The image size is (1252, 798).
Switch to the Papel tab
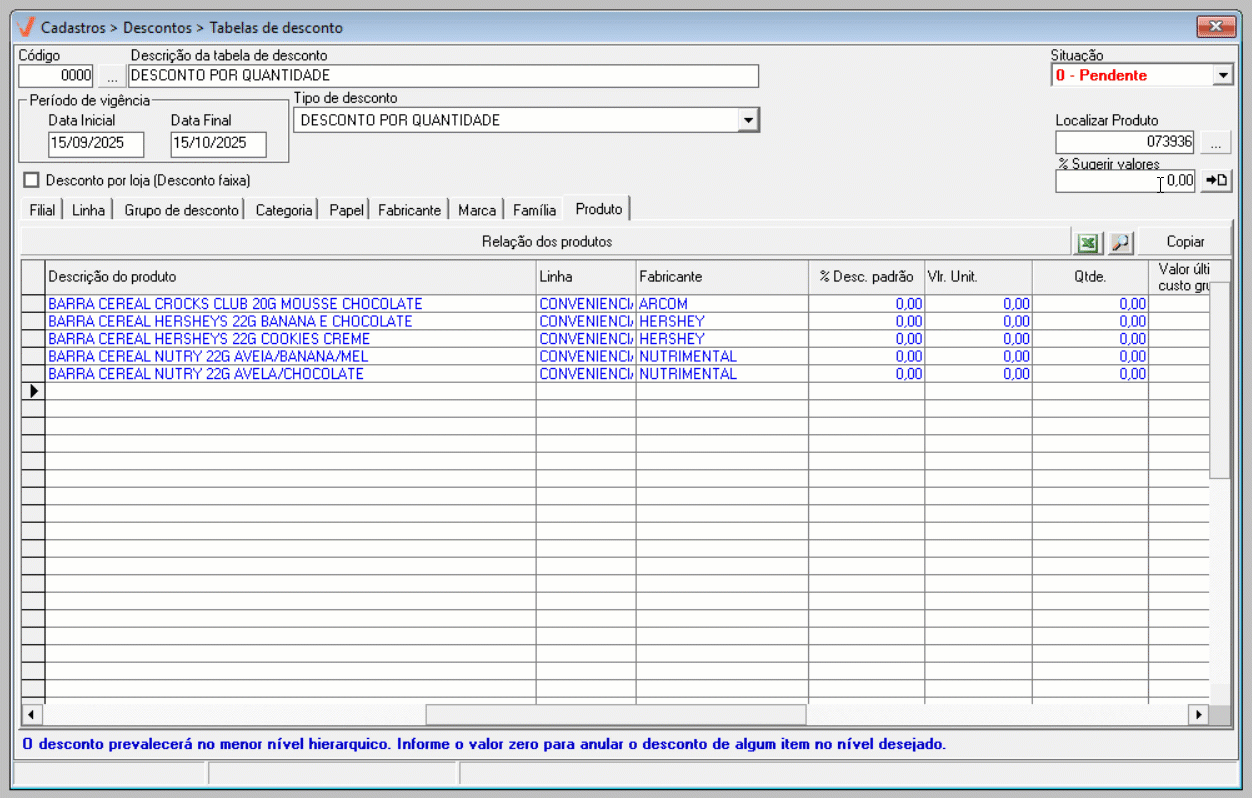point(346,210)
